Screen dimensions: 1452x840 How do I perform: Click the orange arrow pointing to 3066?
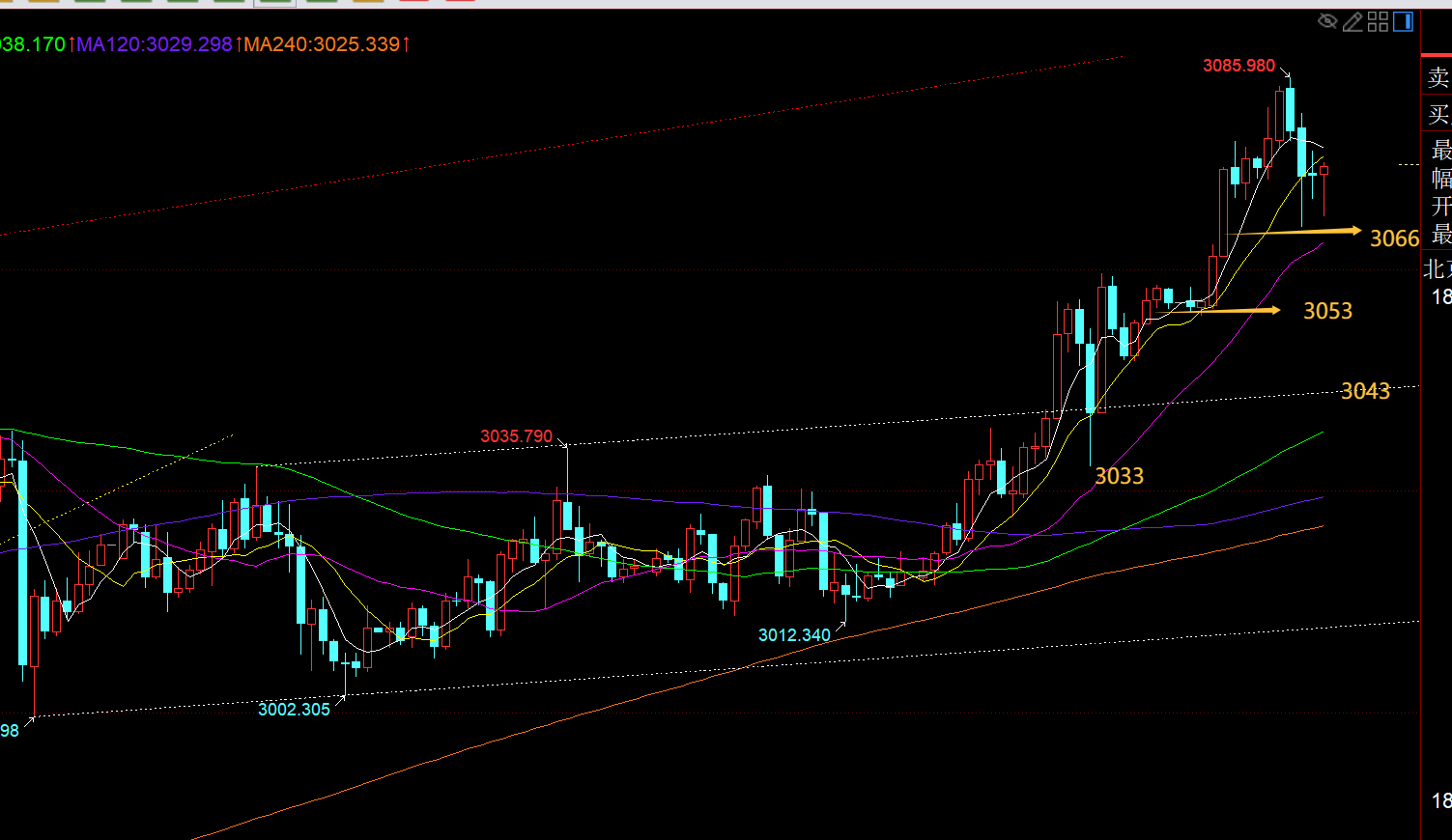click(1297, 232)
